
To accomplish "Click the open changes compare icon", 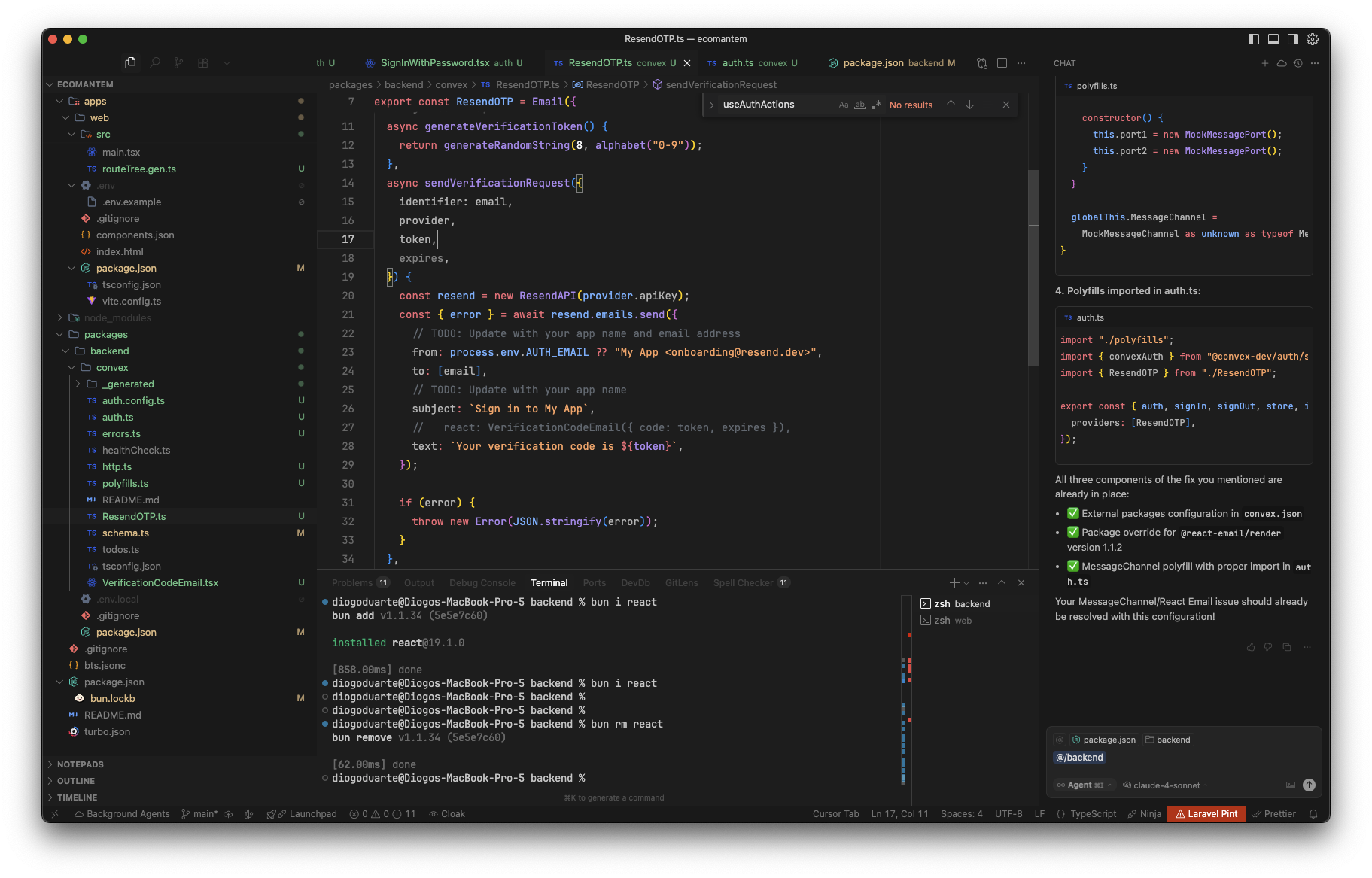I will [x=982, y=63].
